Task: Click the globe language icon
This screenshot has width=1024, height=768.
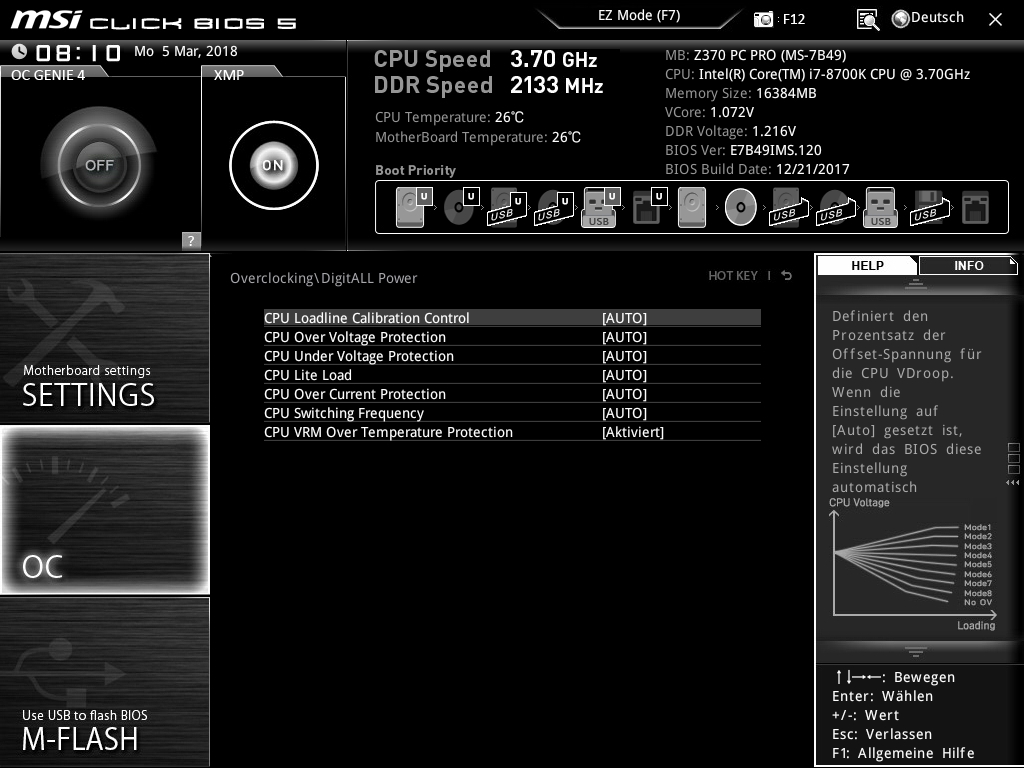Action: tap(901, 19)
